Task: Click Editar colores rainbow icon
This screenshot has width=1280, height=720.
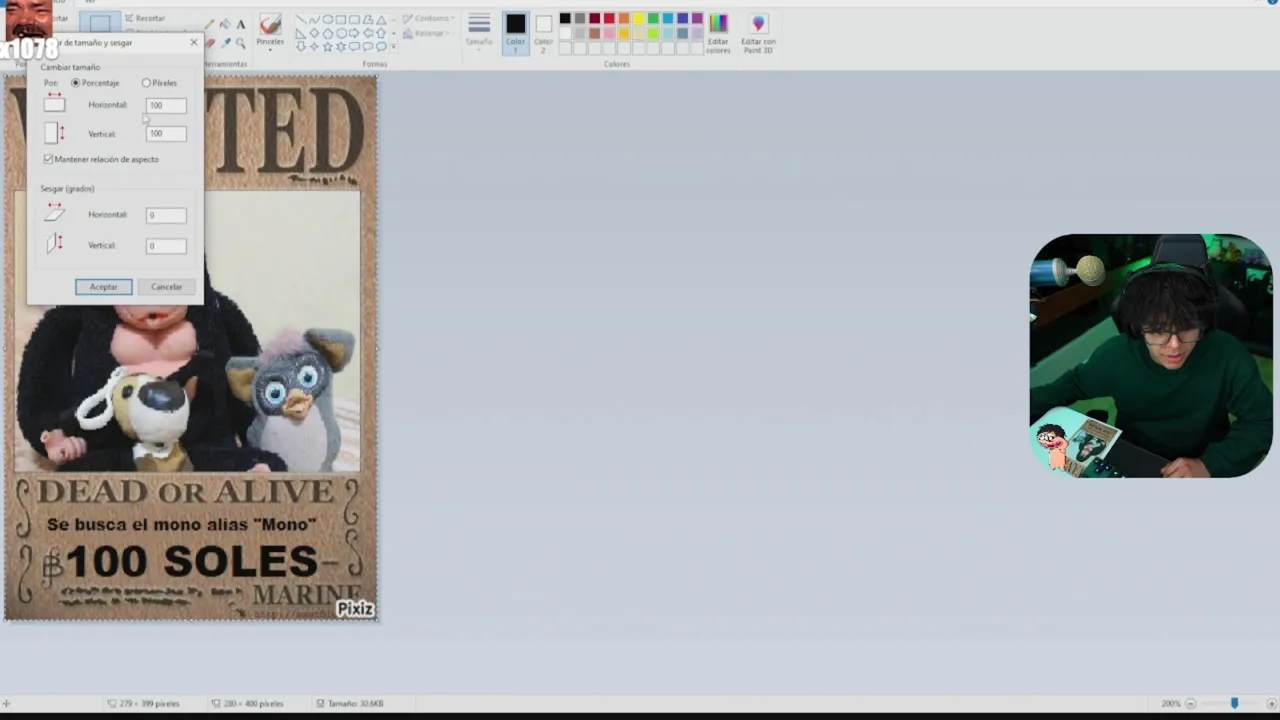Action: (718, 23)
